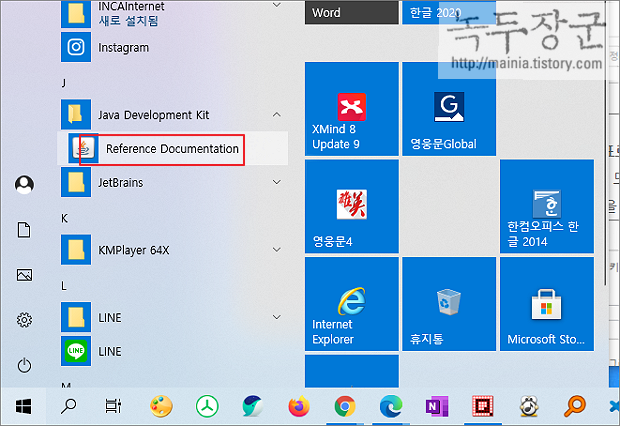Select the Java Development Kit folder entry
This screenshot has width=620, height=426.
[173, 115]
